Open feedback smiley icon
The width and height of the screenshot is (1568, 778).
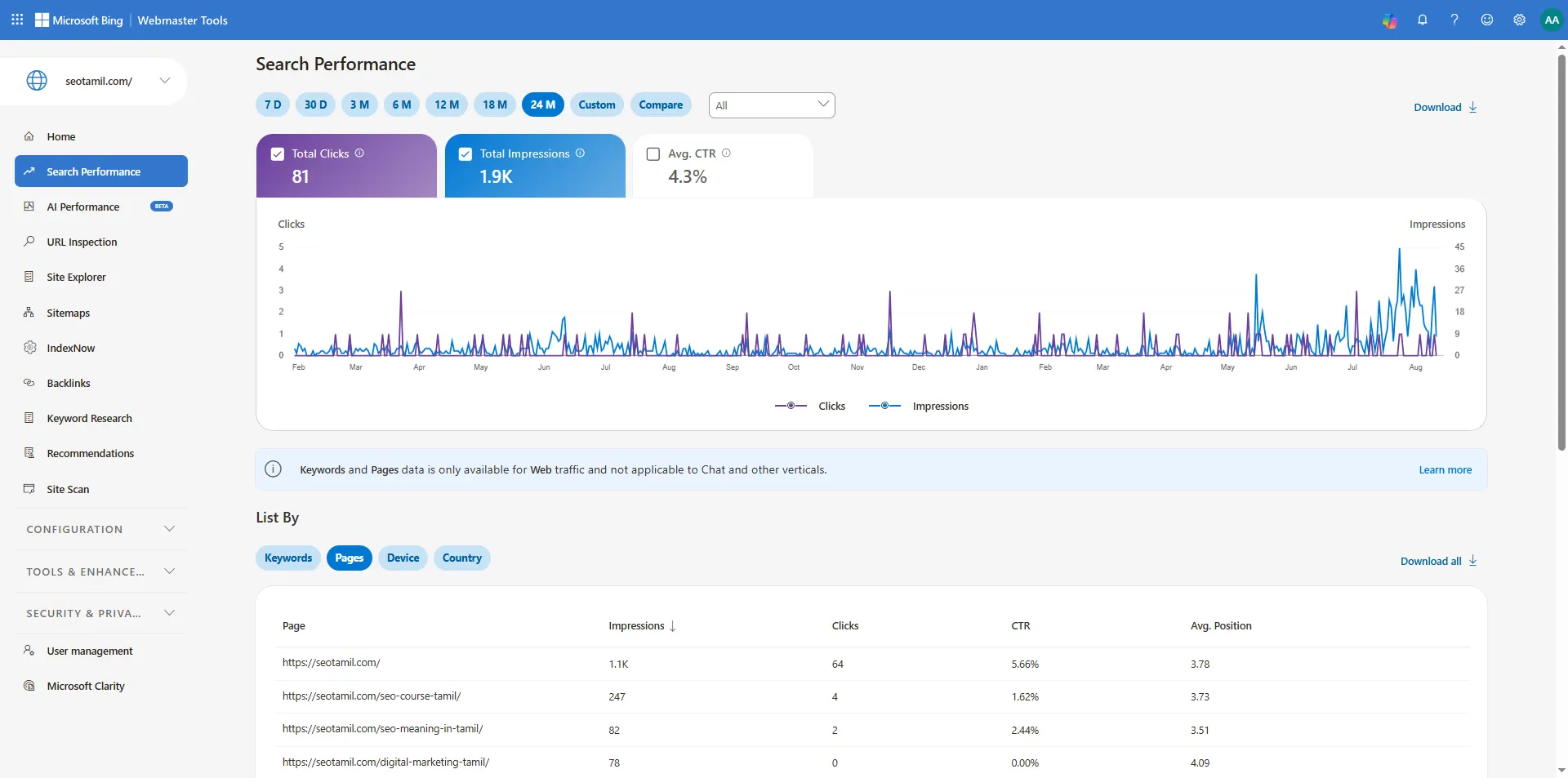pos(1487,20)
